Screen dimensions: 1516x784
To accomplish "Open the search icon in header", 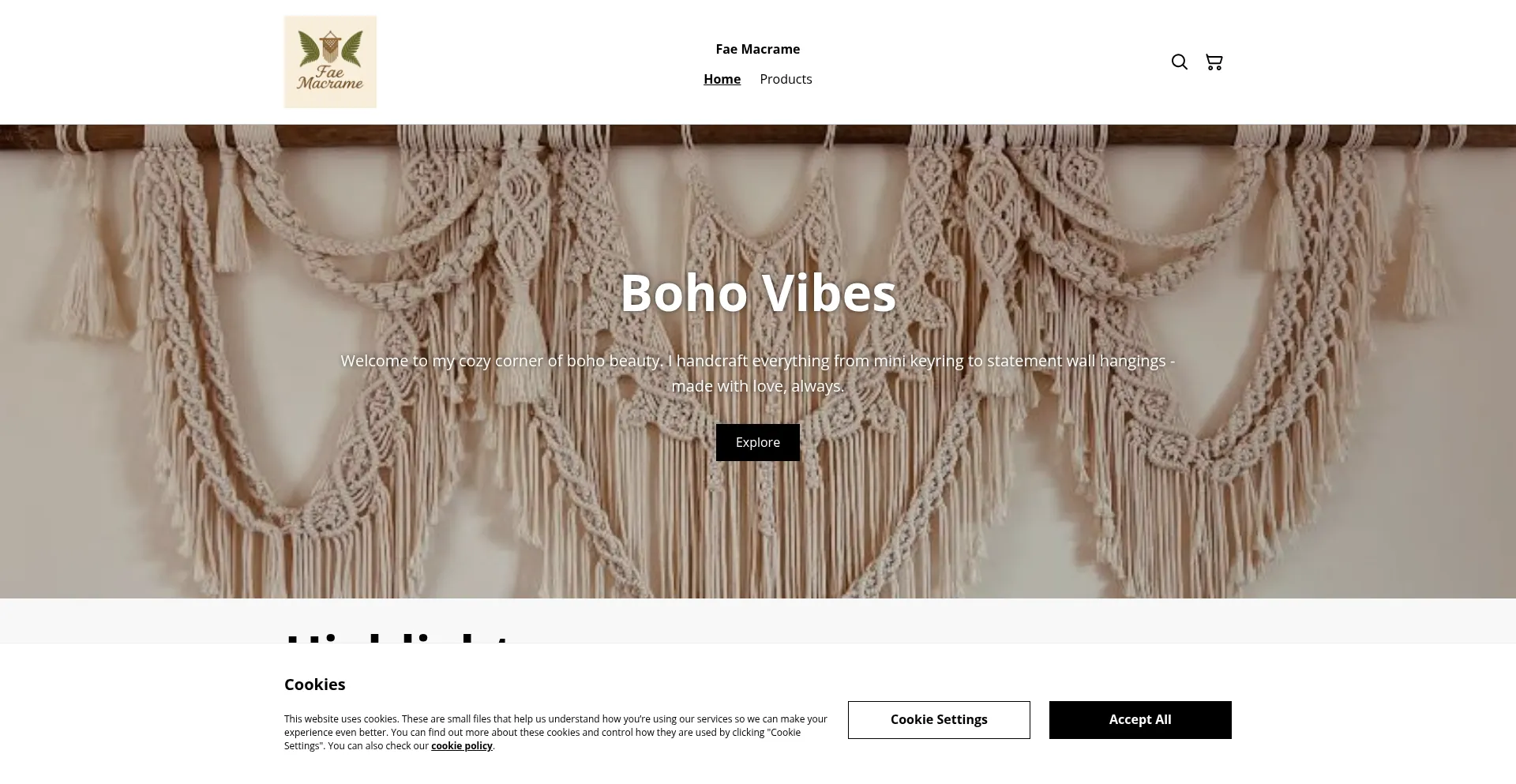I will pos(1179,62).
